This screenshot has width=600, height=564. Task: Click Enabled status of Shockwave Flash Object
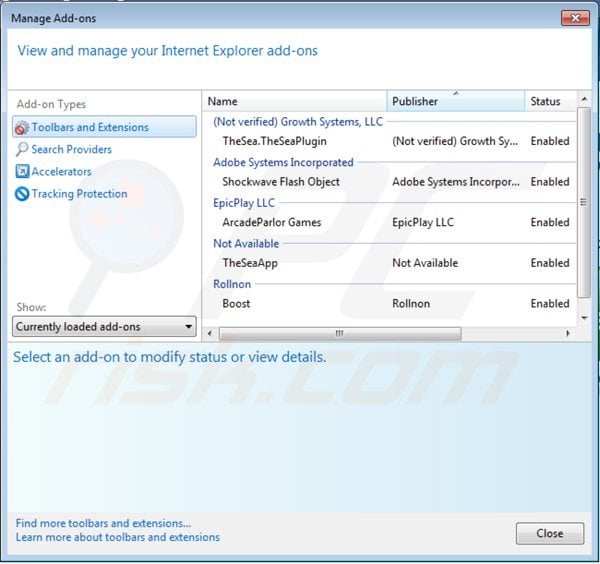(550, 182)
